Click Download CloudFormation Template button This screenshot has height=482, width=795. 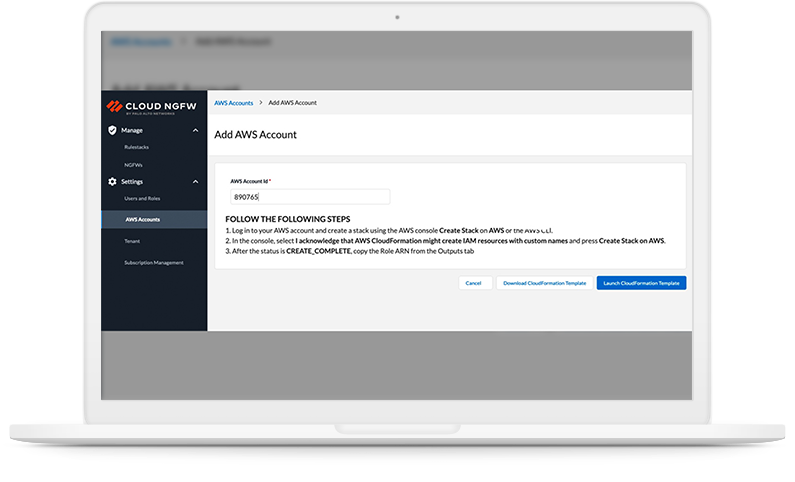(x=543, y=283)
